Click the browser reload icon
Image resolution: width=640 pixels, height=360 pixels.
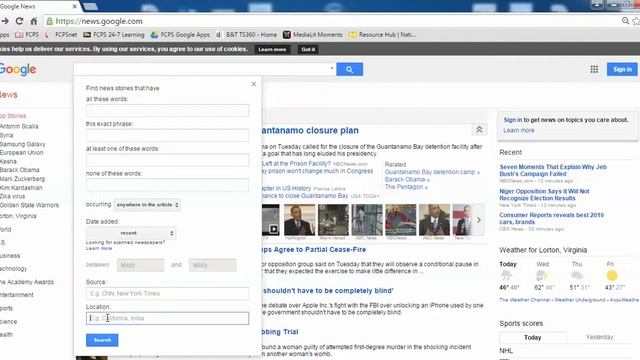click(19, 21)
